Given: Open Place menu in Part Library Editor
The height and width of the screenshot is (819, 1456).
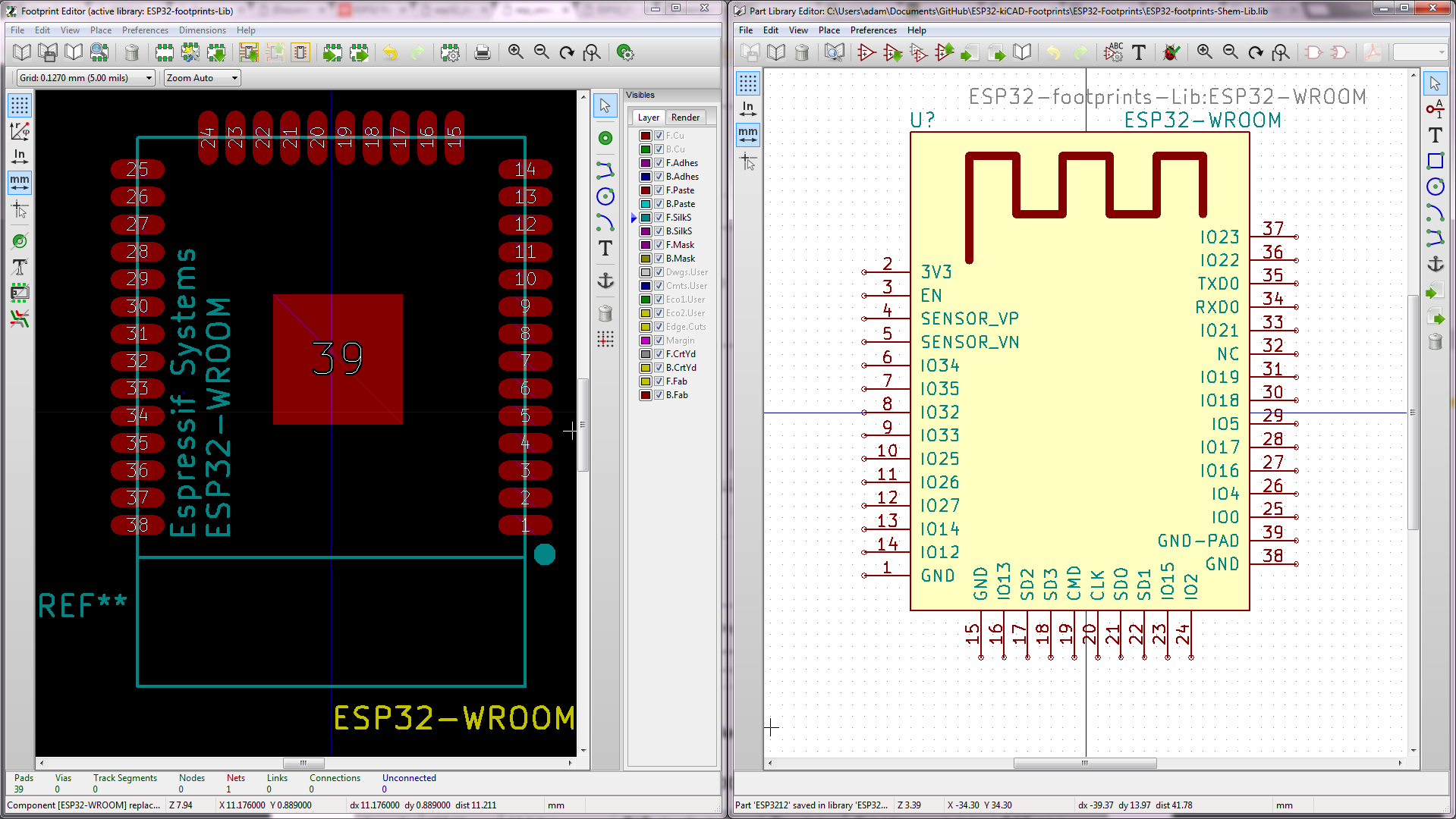Looking at the screenshot, I should pyautogui.click(x=829, y=30).
